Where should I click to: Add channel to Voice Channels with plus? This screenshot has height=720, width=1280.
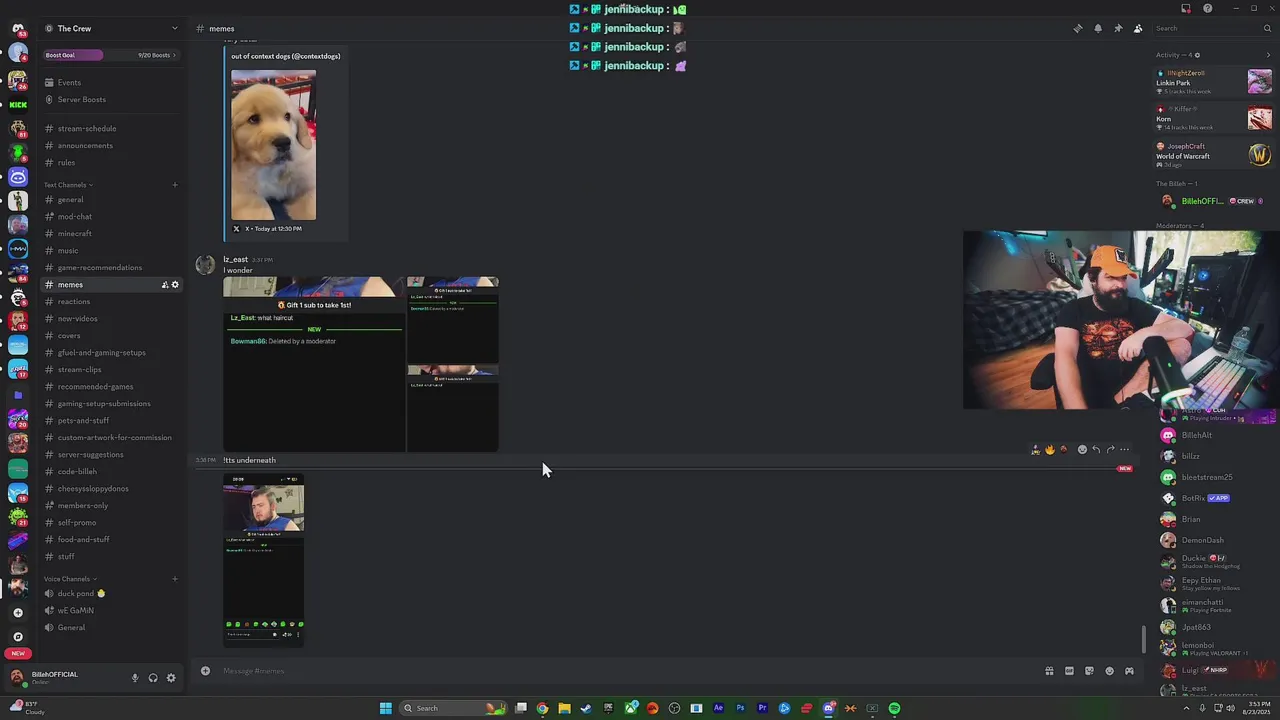pos(175,579)
